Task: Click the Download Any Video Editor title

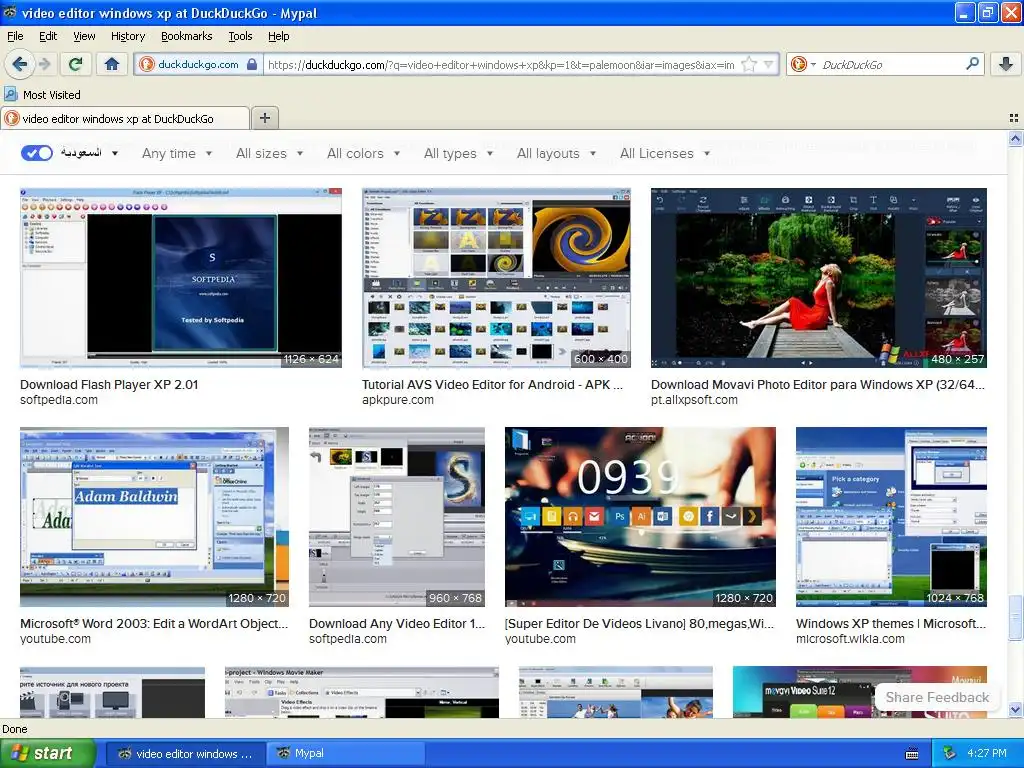Action: click(397, 624)
